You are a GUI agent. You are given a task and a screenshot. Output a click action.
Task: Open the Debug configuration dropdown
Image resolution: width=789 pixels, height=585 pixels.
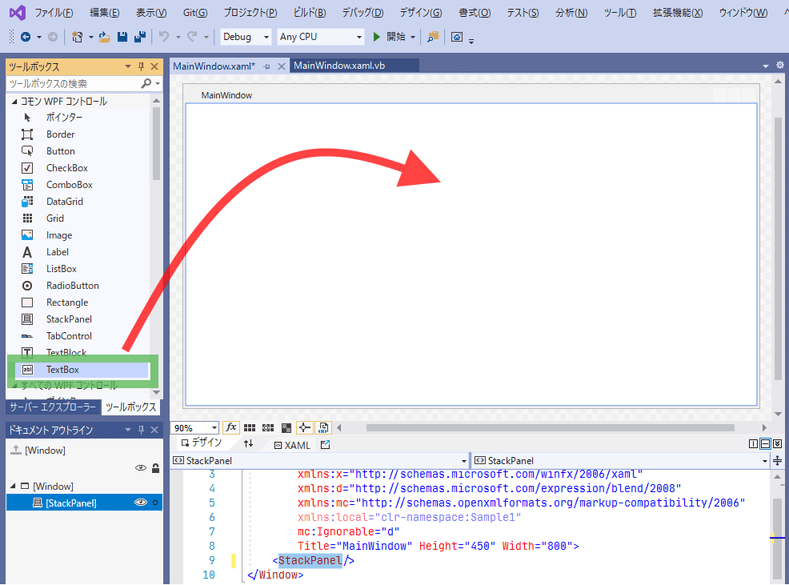pyautogui.click(x=246, y=37)
